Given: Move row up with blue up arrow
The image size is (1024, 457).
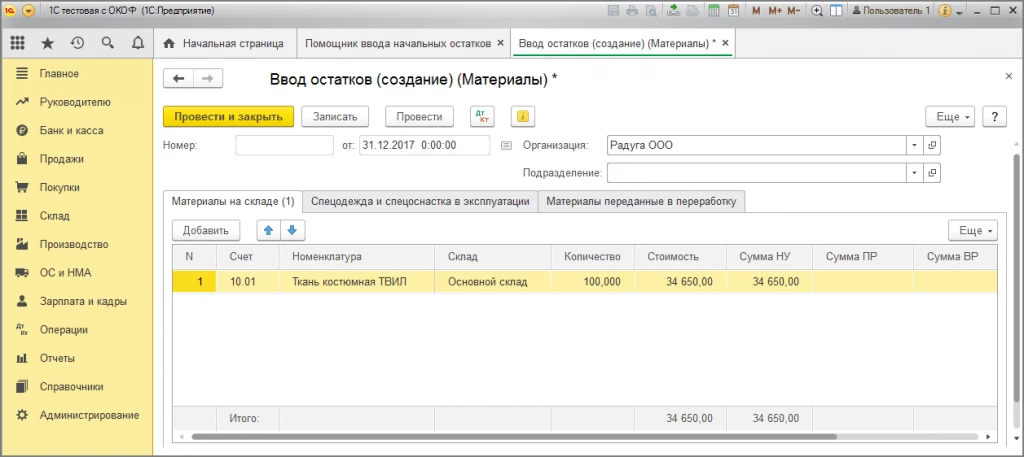Looking at the screenshot, I should click(x=268, y=230).
